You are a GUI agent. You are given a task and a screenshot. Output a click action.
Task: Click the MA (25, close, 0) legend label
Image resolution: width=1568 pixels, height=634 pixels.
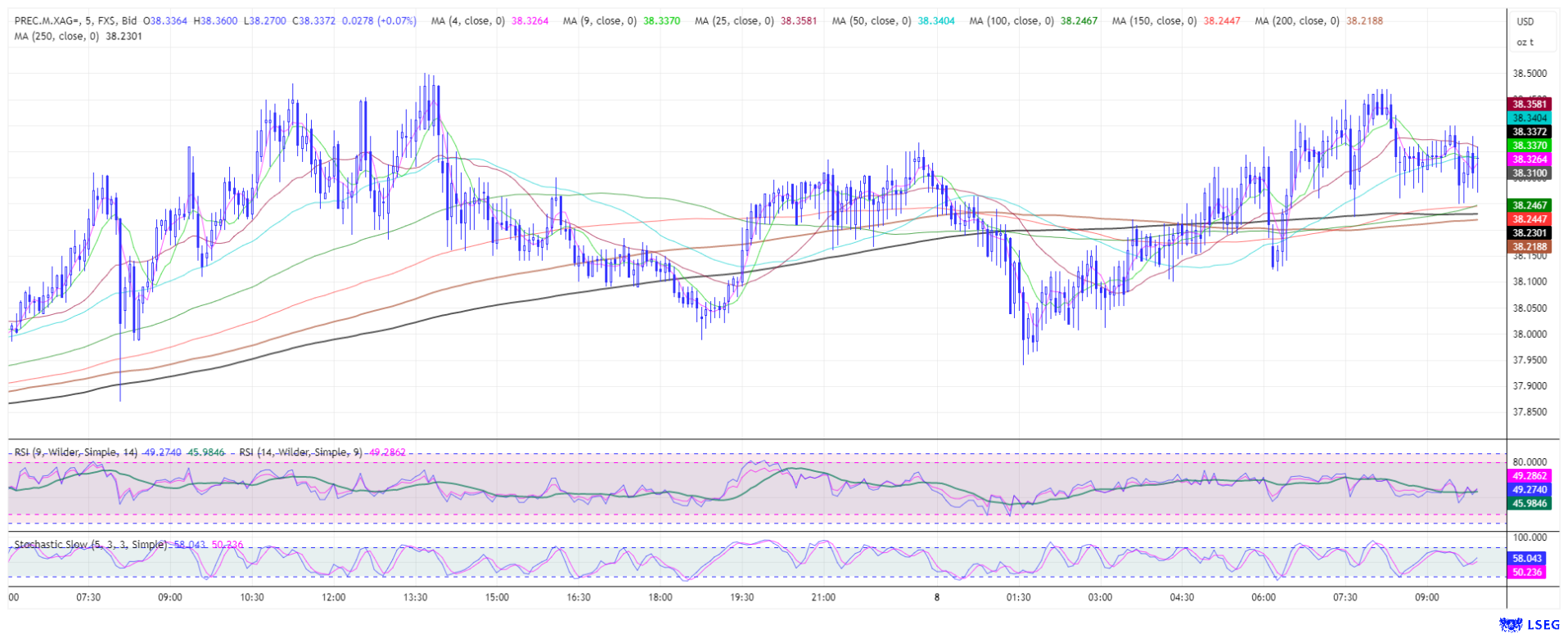733,20
